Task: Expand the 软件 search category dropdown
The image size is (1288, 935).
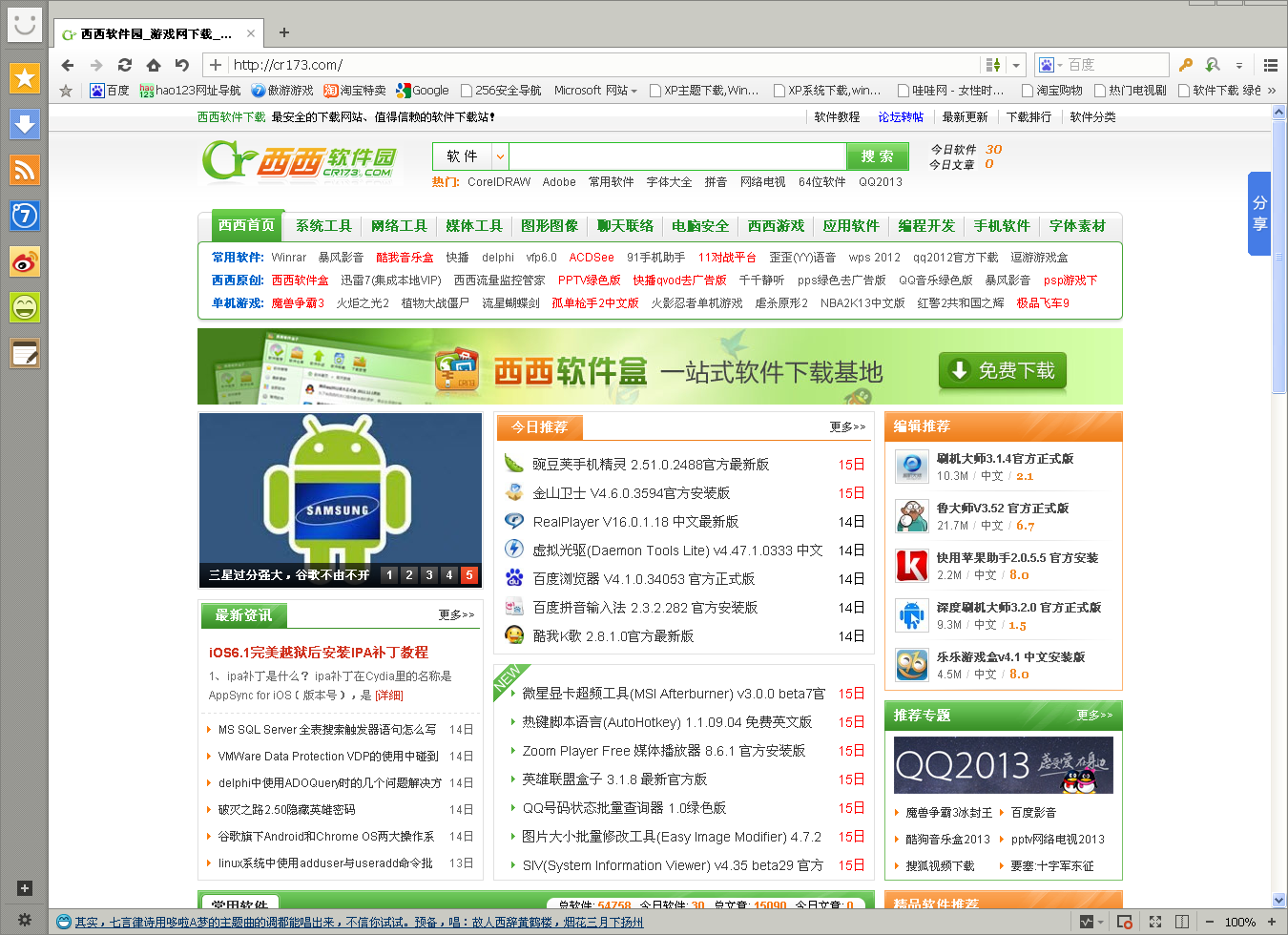Action: point(500,156)
